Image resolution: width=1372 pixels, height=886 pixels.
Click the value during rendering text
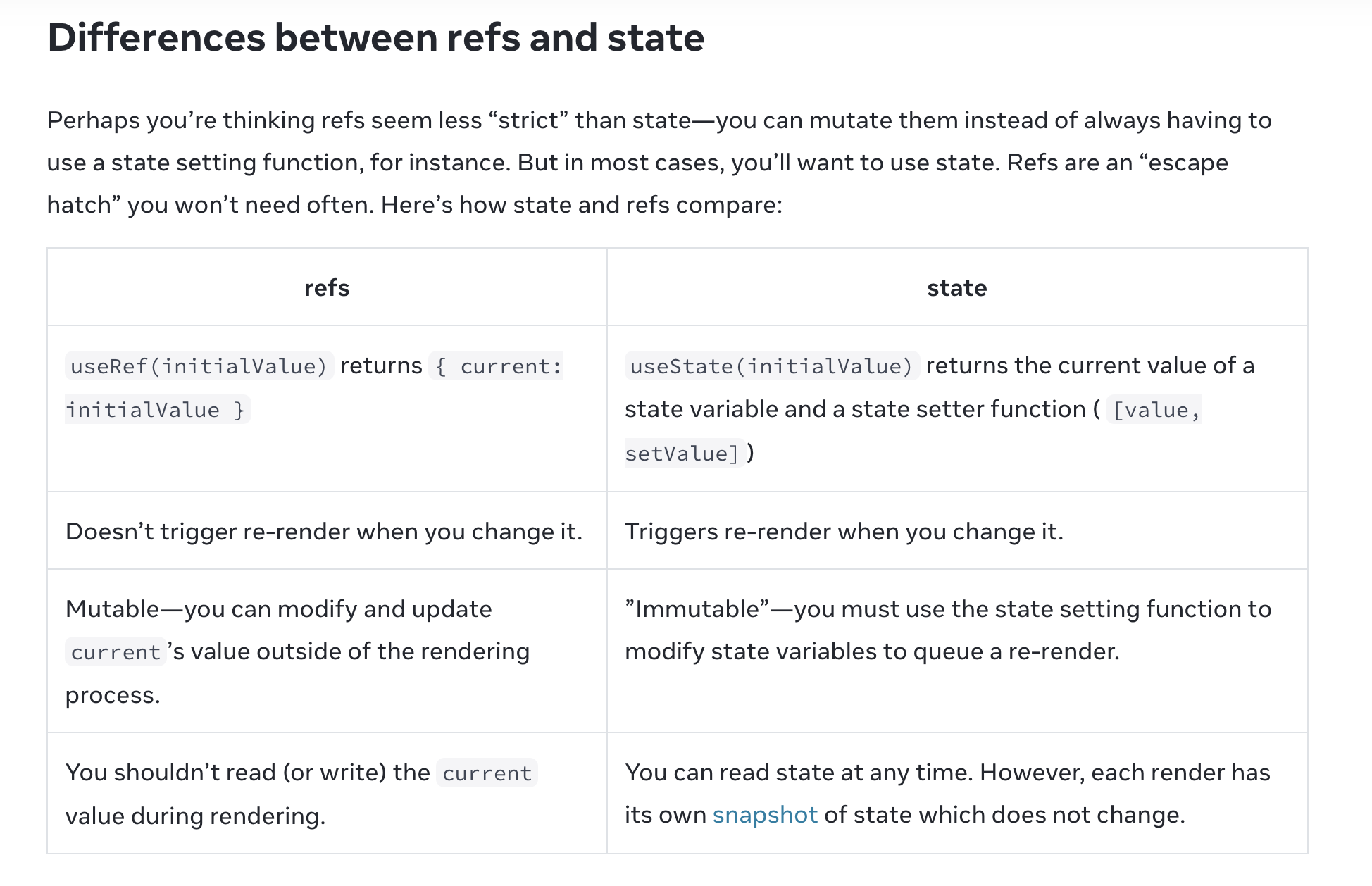[x=195, y=816]
